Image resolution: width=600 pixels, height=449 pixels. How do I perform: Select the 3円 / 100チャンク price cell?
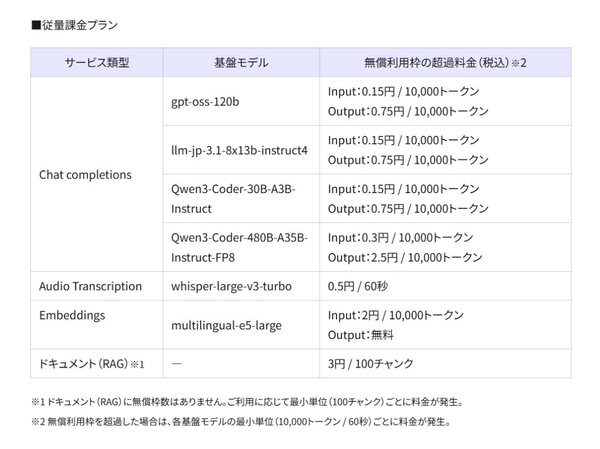(x=370, y=363)
